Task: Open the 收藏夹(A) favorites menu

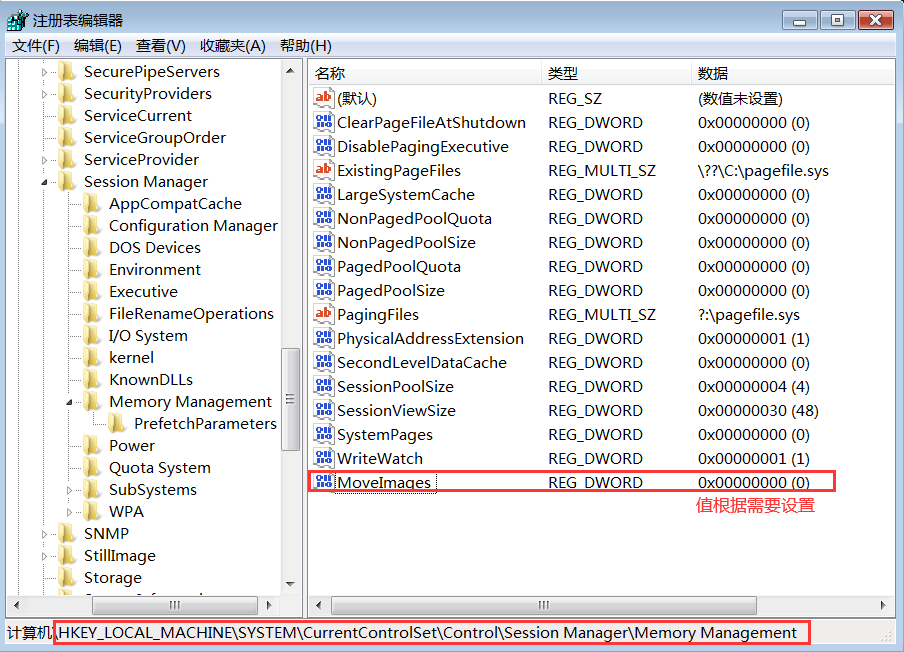Action: point(232,46)
